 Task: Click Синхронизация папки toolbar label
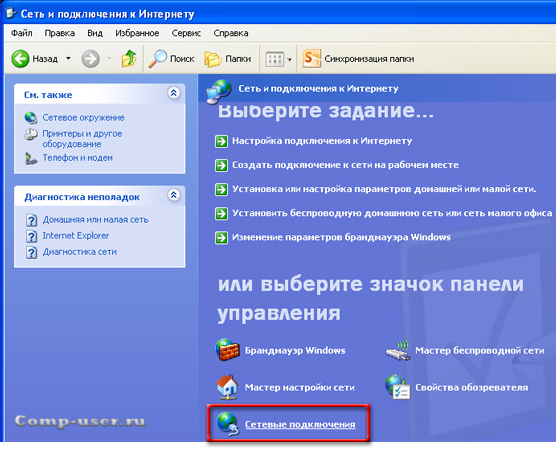click(369, 59)
